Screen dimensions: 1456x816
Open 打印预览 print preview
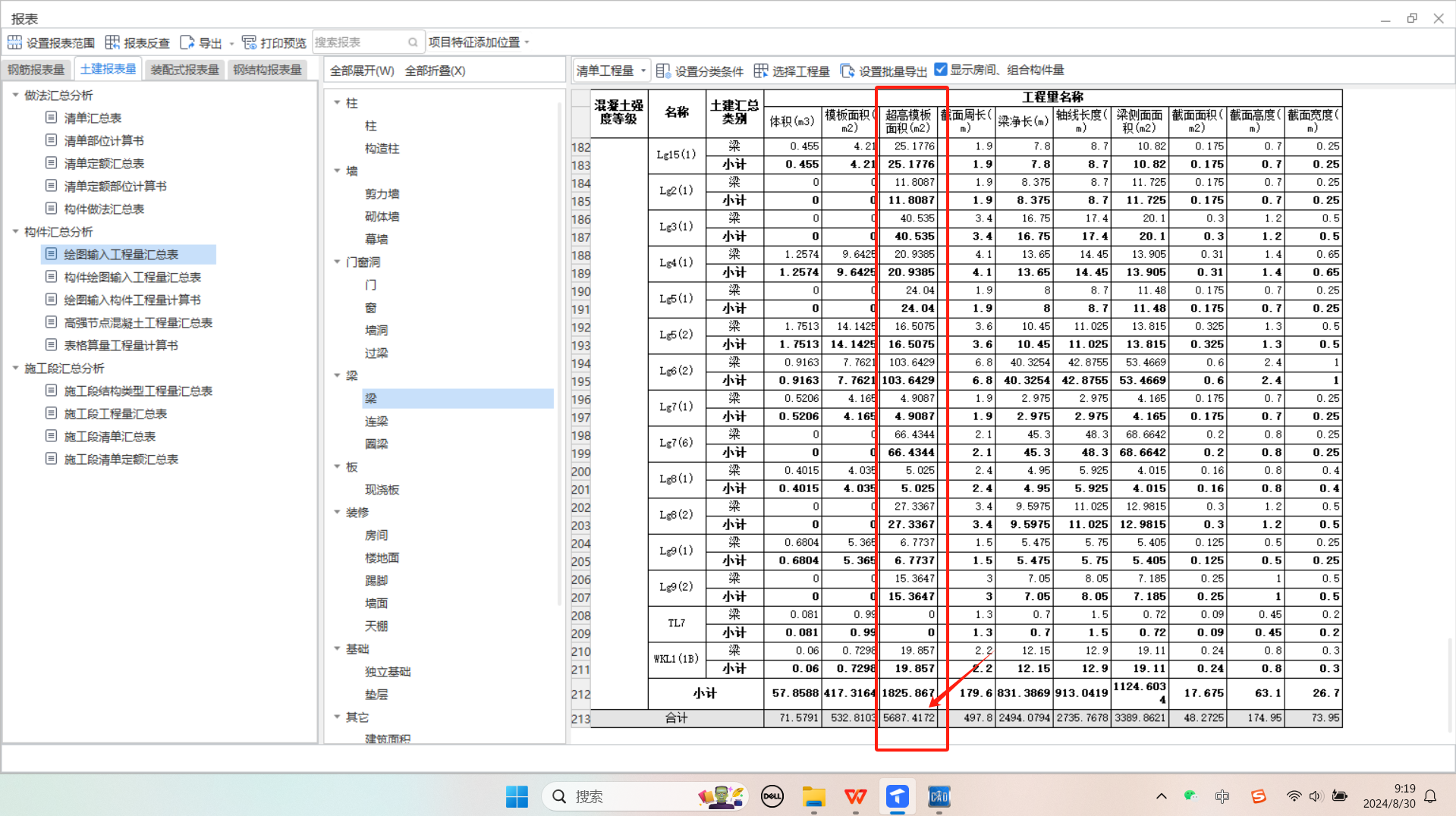[274, 42]
